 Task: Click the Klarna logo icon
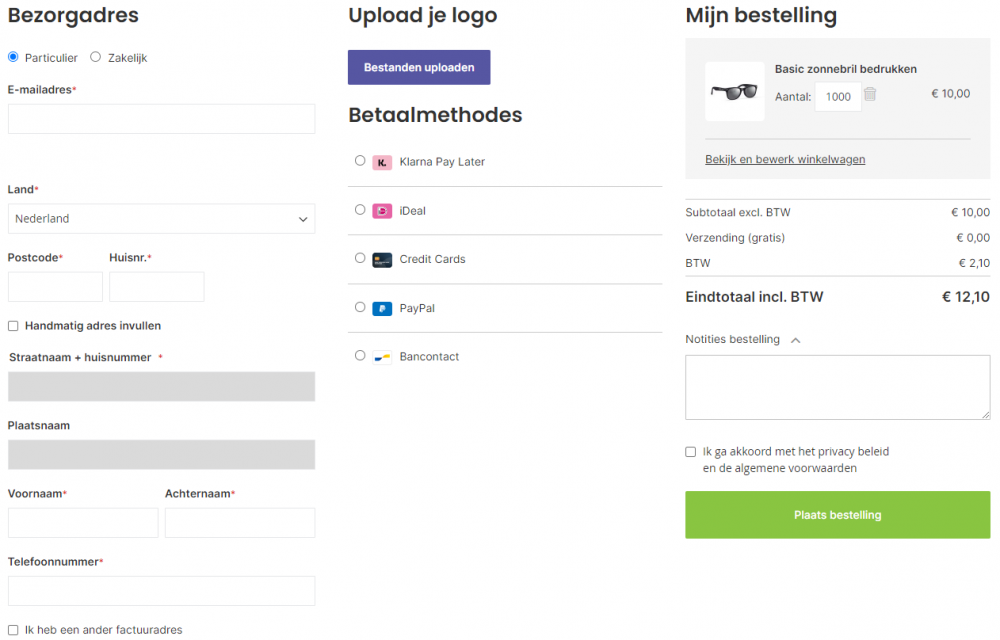[382, 162]
